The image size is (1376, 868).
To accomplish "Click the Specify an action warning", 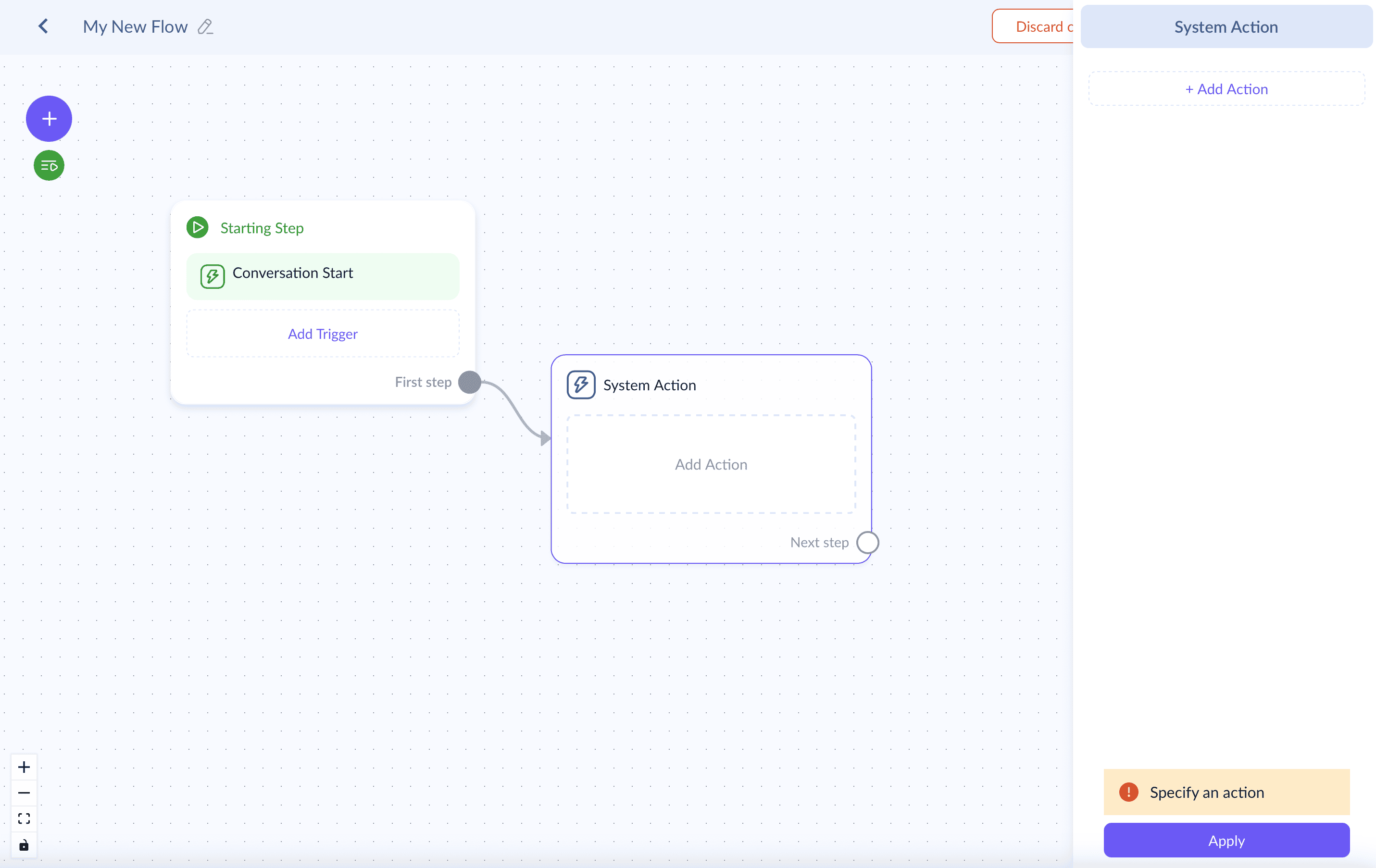I will pyautogui.click(x=1226, y=792).
